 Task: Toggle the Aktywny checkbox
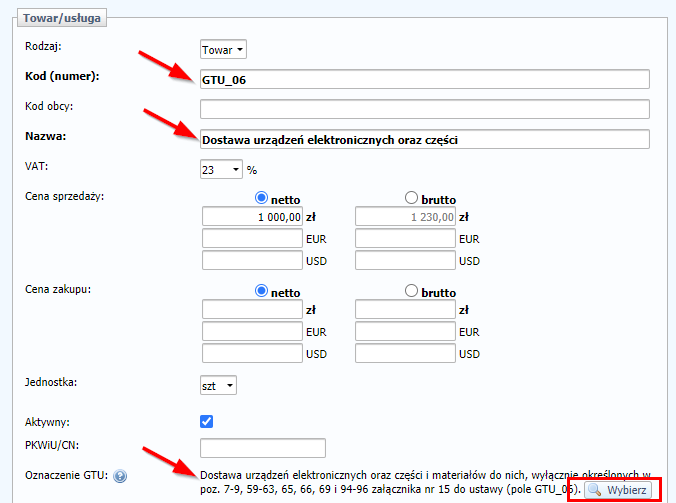pos(207,421)
